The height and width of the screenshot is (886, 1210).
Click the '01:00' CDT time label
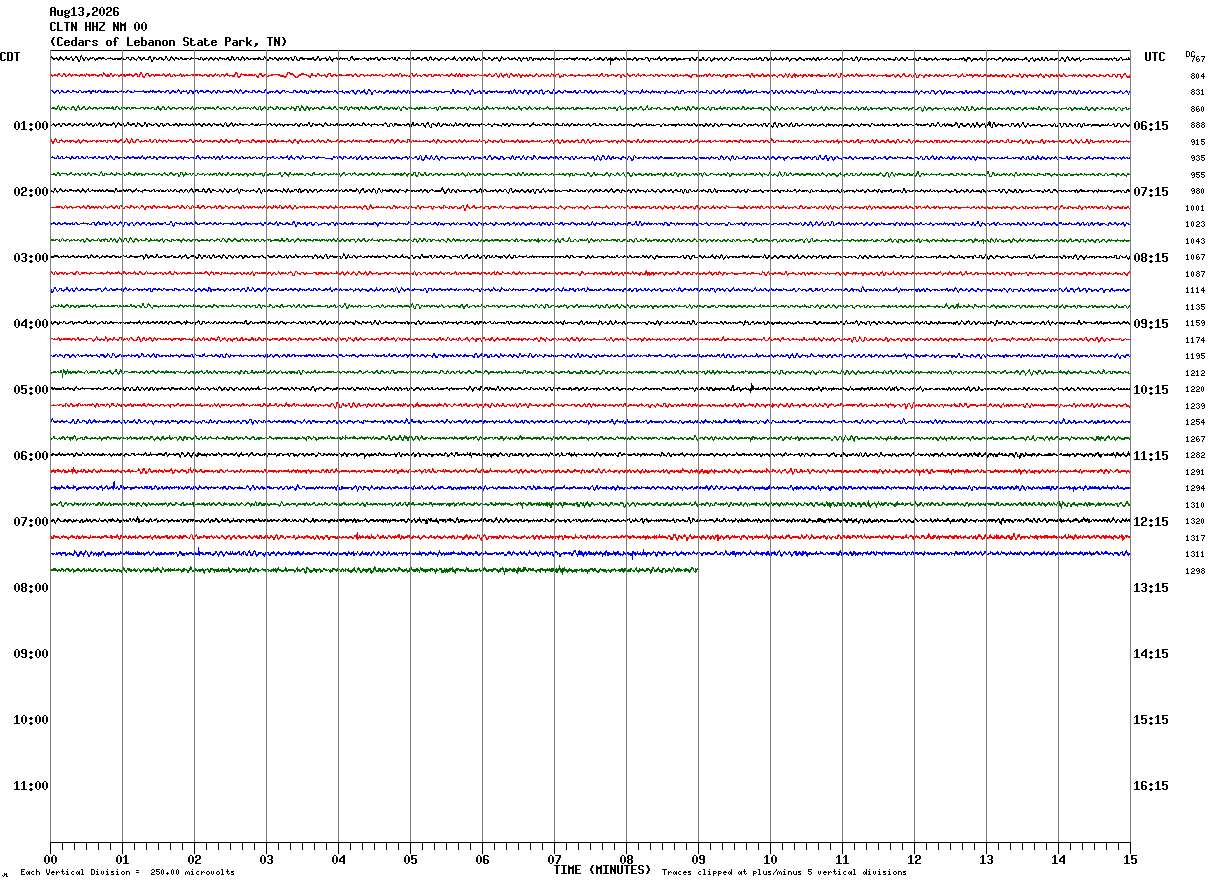31,126
